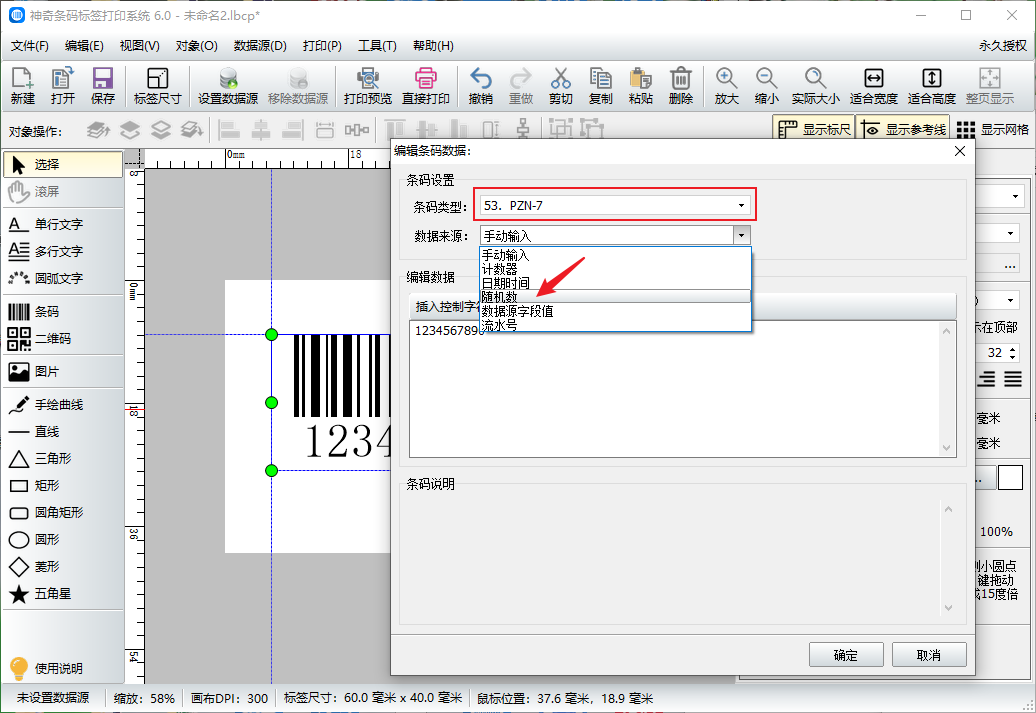1036x713 pixels.
Task: Open the 数据源(D) menu
Action: [x=260, y=46]
